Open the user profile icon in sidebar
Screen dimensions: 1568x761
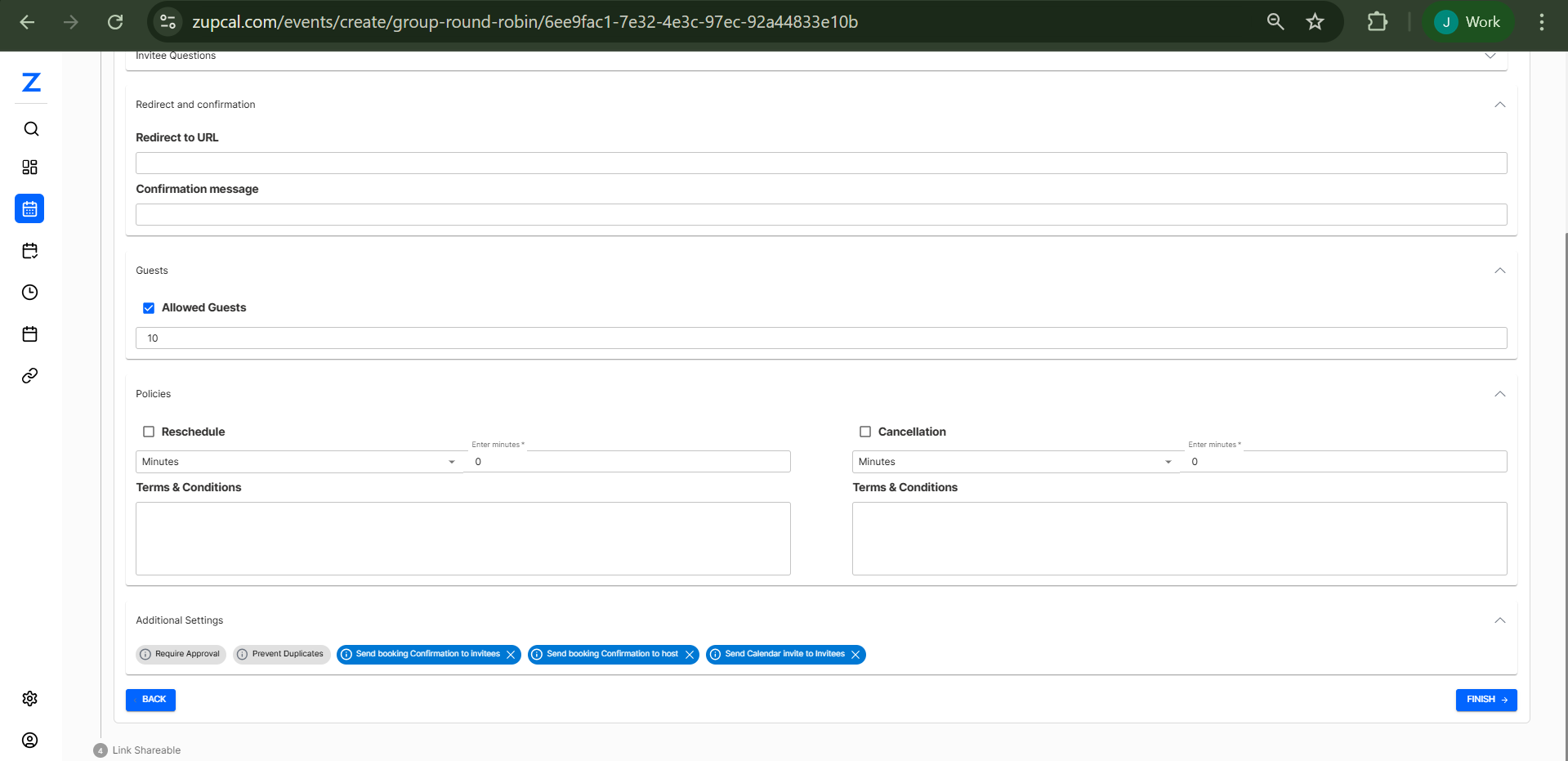tap(30, 741)
